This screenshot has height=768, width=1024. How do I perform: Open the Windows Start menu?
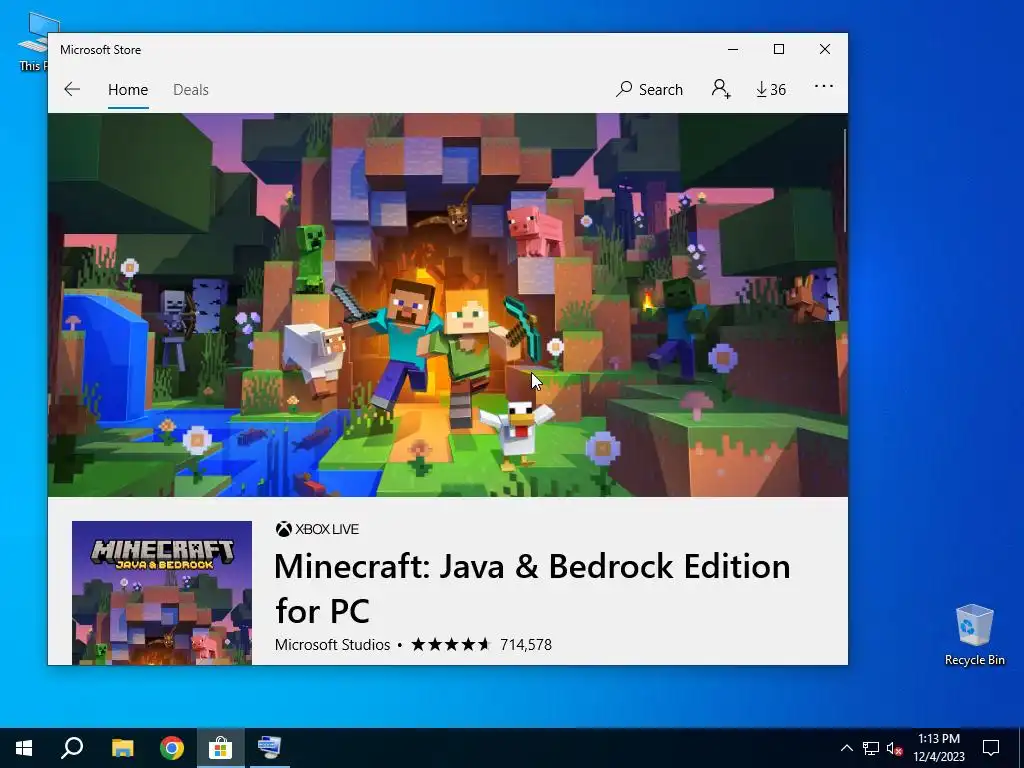[24, 748]
